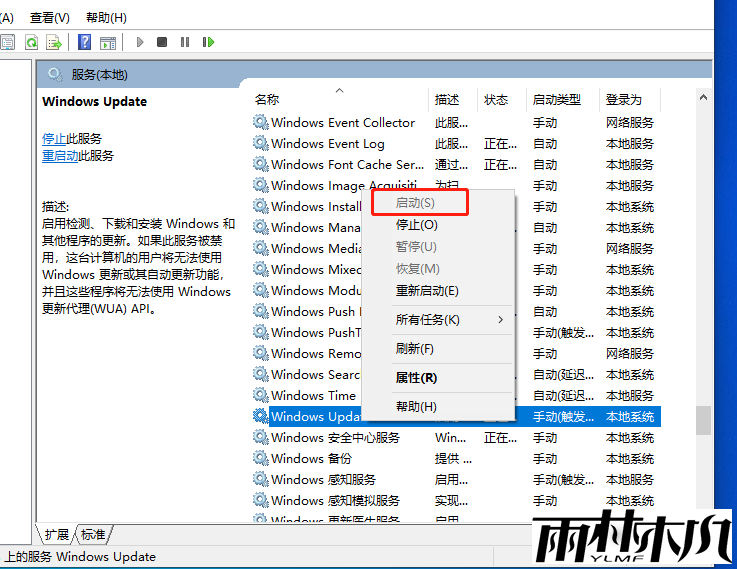This screenshot has width=737, height=569.
Task: Click the gear icon of Windows 安全中心服务
Action: [260, 437]
